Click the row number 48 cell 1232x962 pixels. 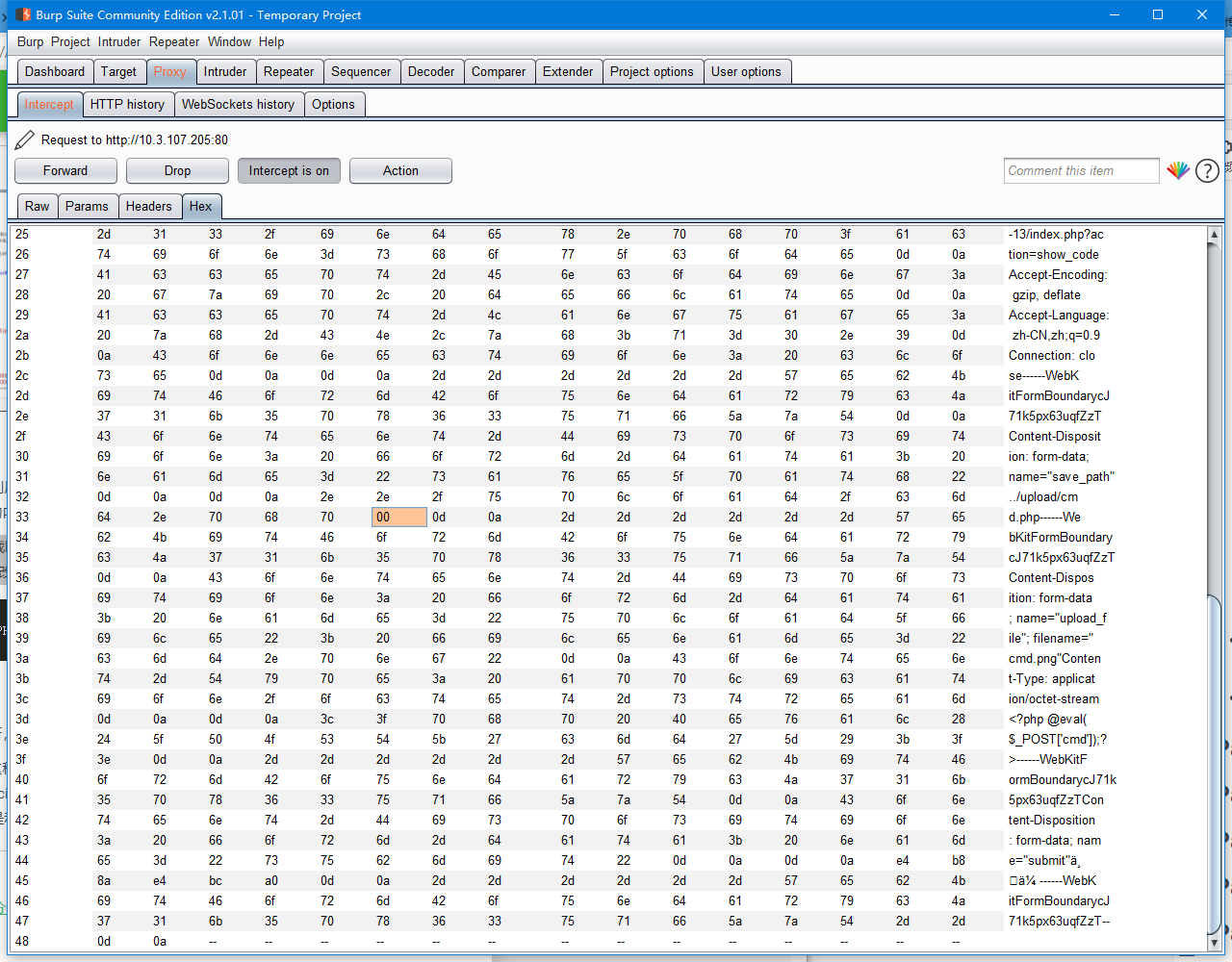(22, 941)
